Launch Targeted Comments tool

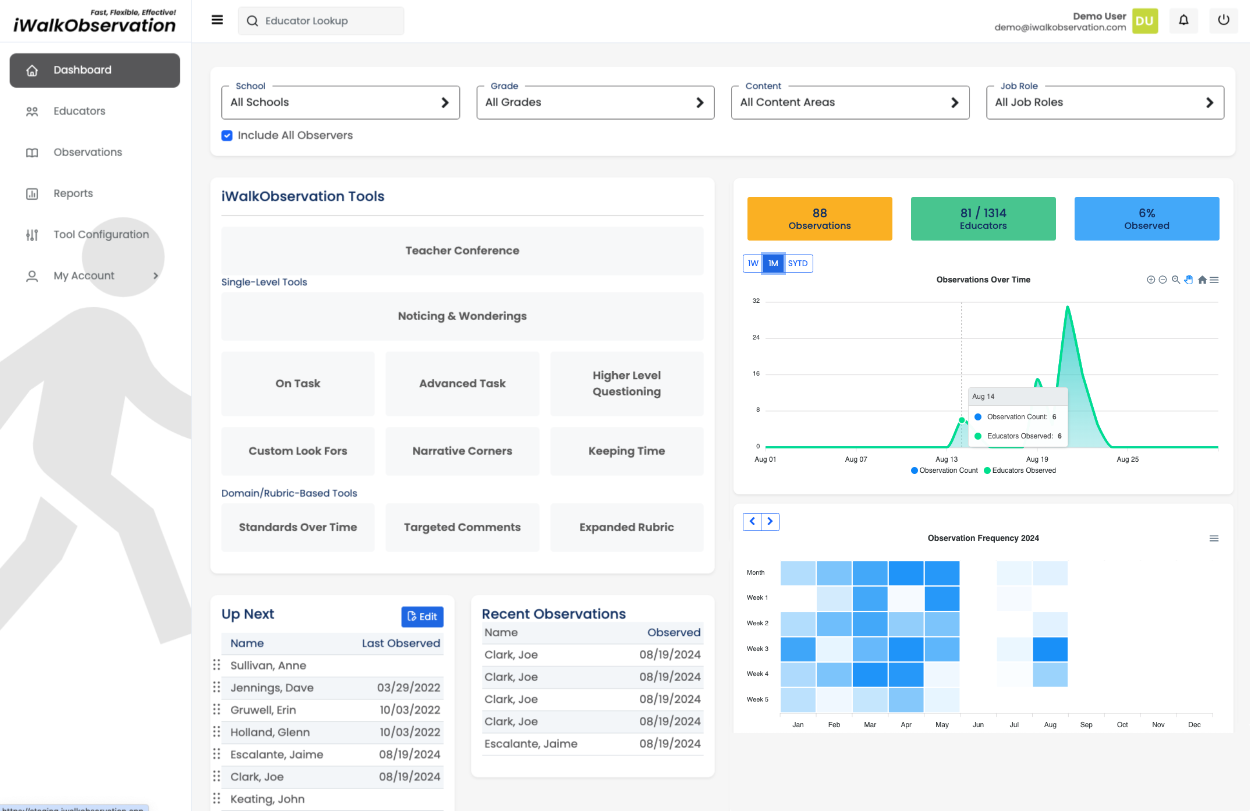pyautogui.click(x=462, y=527)
